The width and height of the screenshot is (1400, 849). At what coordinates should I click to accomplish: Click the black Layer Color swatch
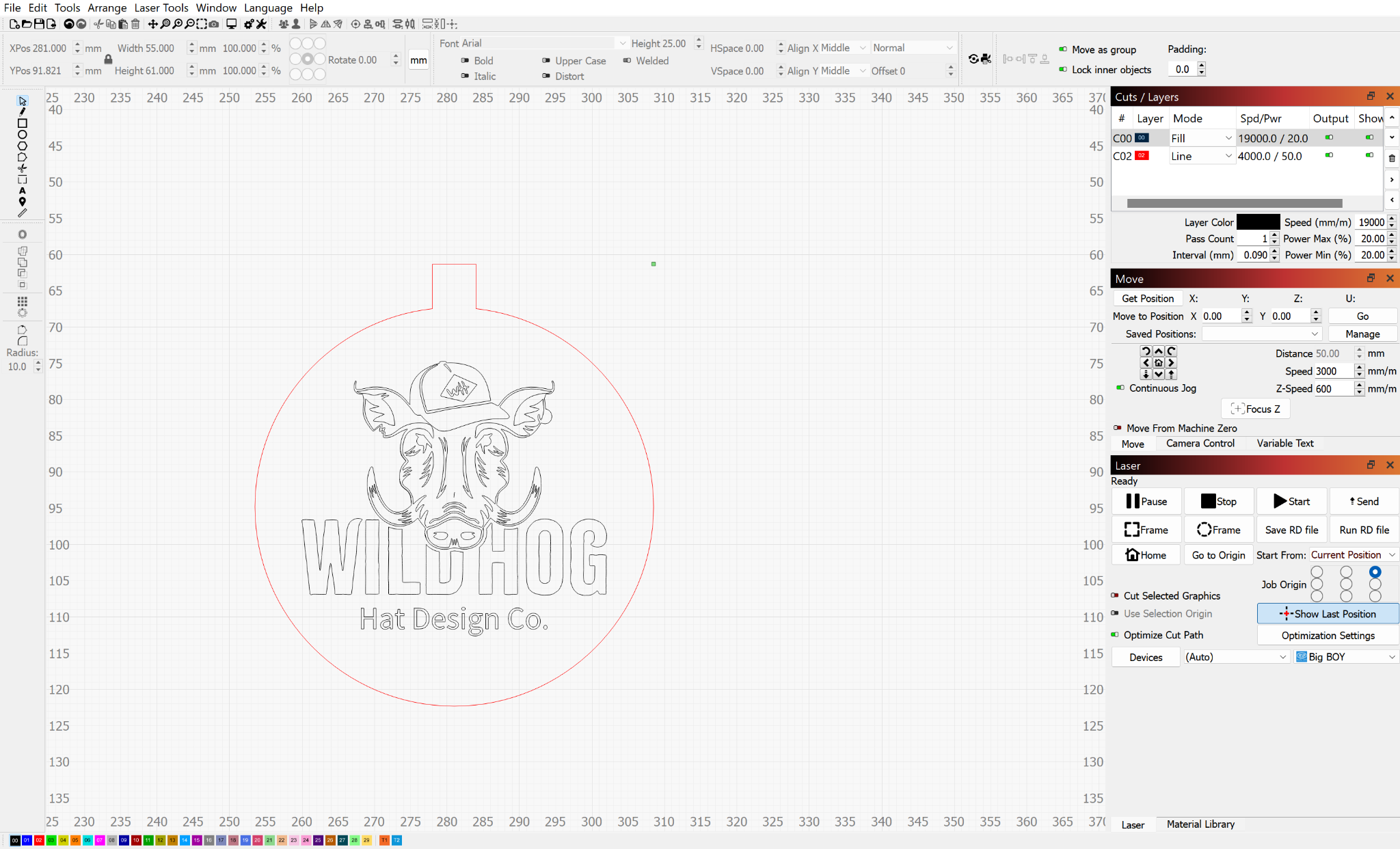(1258, 222)
